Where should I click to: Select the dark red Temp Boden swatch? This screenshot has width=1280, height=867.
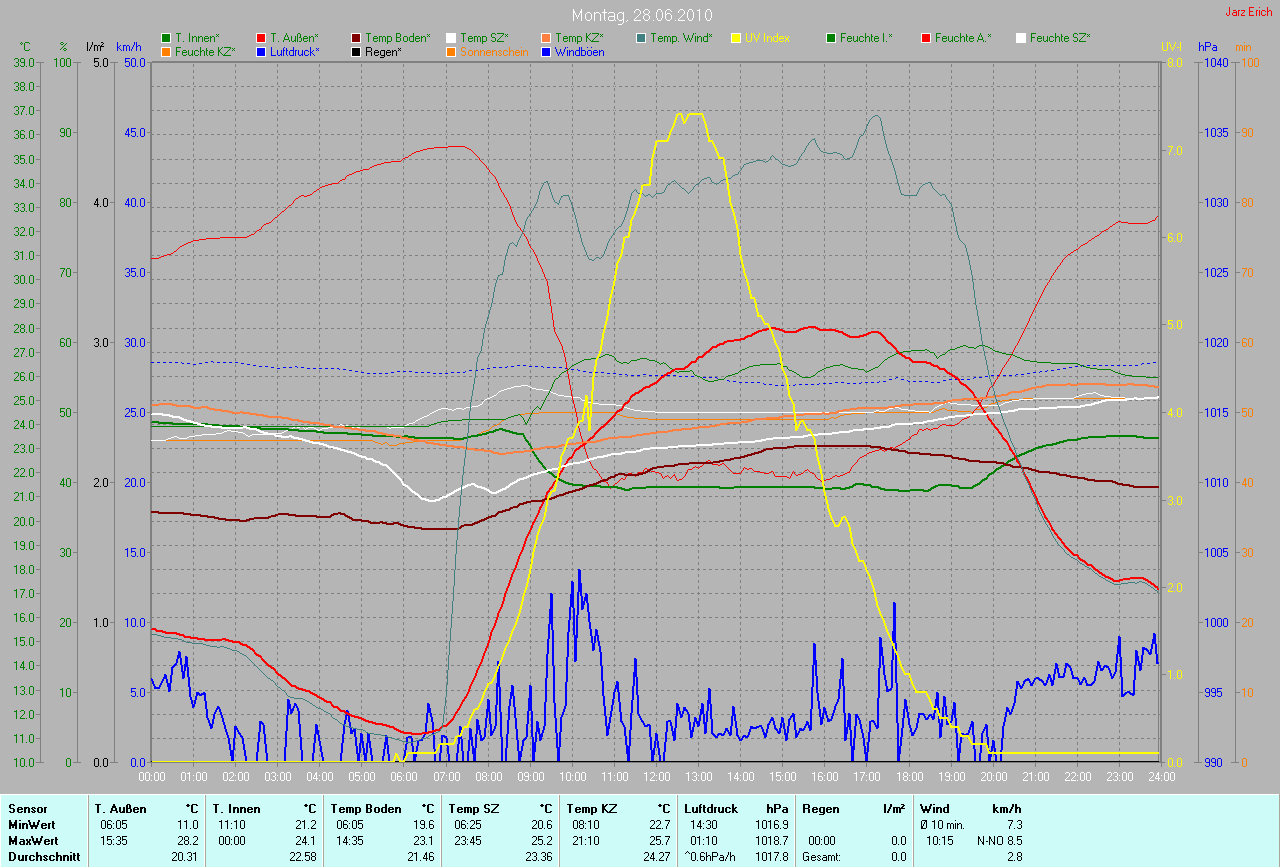(357, 38)
